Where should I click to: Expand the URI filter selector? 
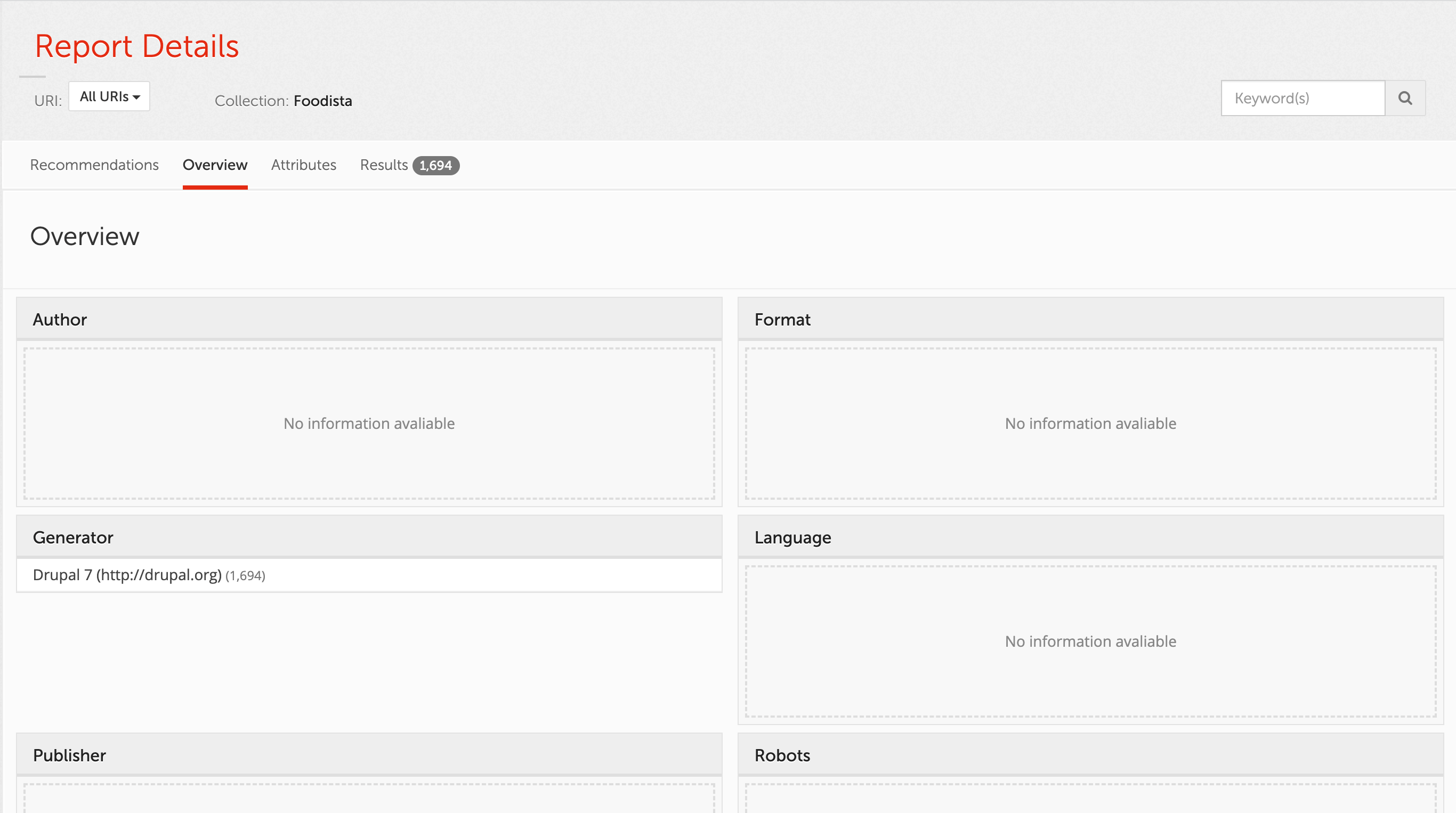click(109, 96)
